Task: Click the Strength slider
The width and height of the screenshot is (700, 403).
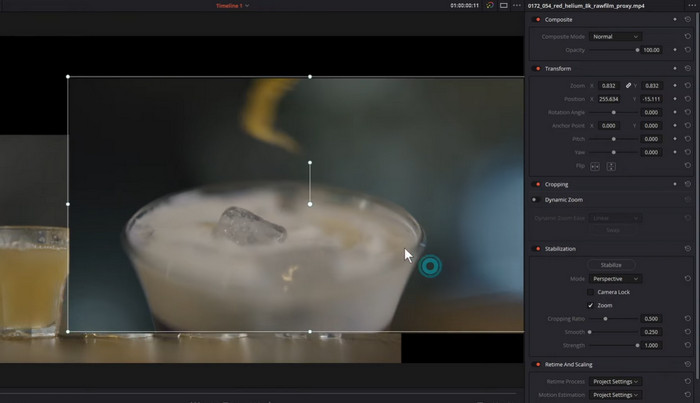Action: pos(614,345)
